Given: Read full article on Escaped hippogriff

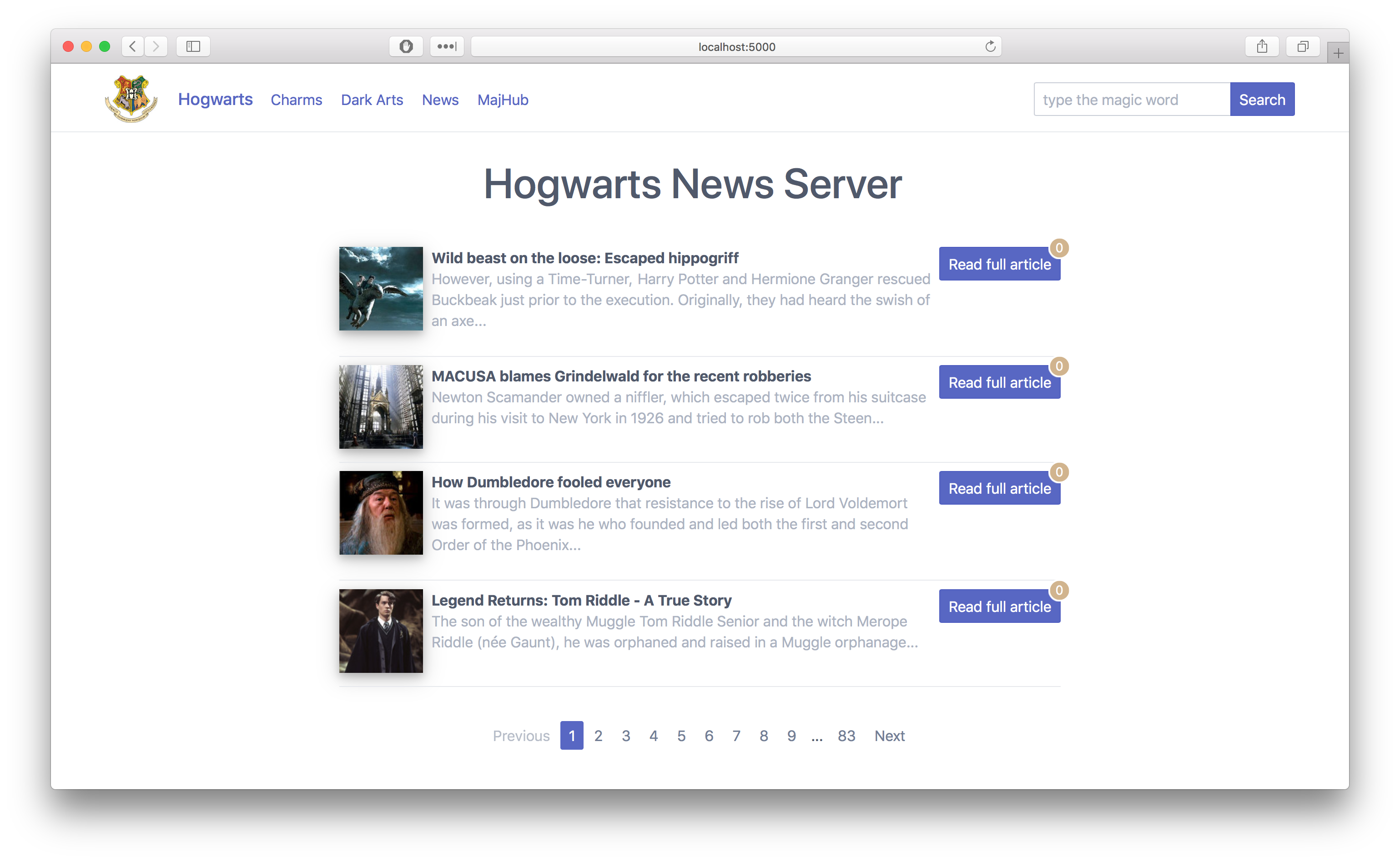Looking at the screenshot, I should tap(999, 264).
